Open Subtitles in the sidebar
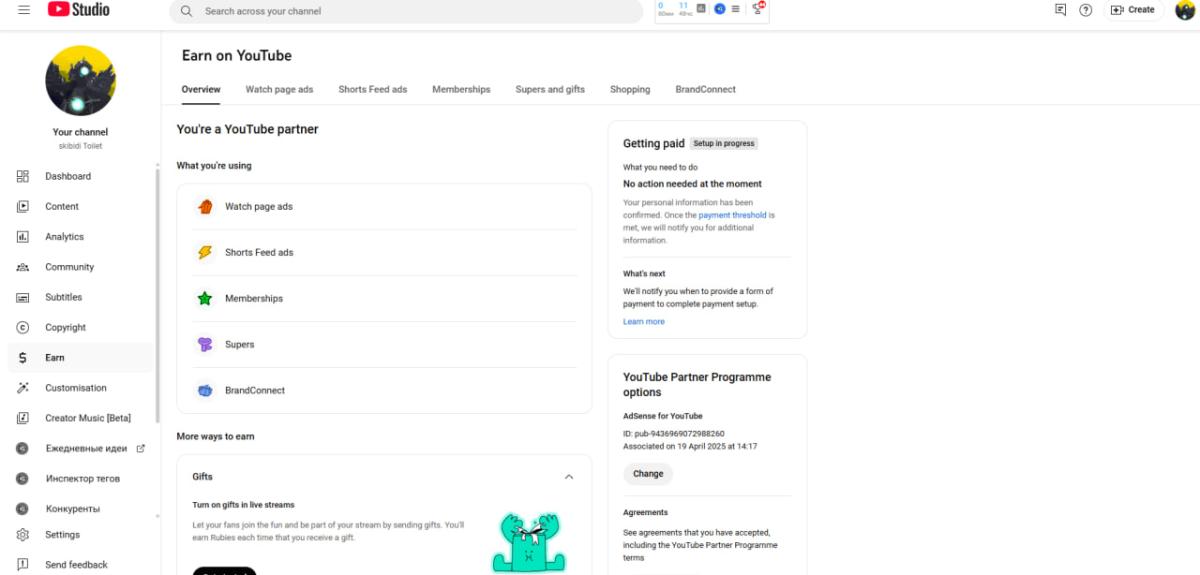Image resolution: width=1200 pixels, height=575 pixels. (80, 297)
